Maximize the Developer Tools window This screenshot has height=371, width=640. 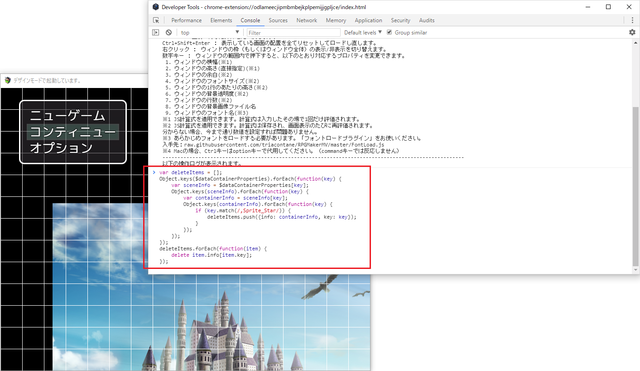(608, 7)
